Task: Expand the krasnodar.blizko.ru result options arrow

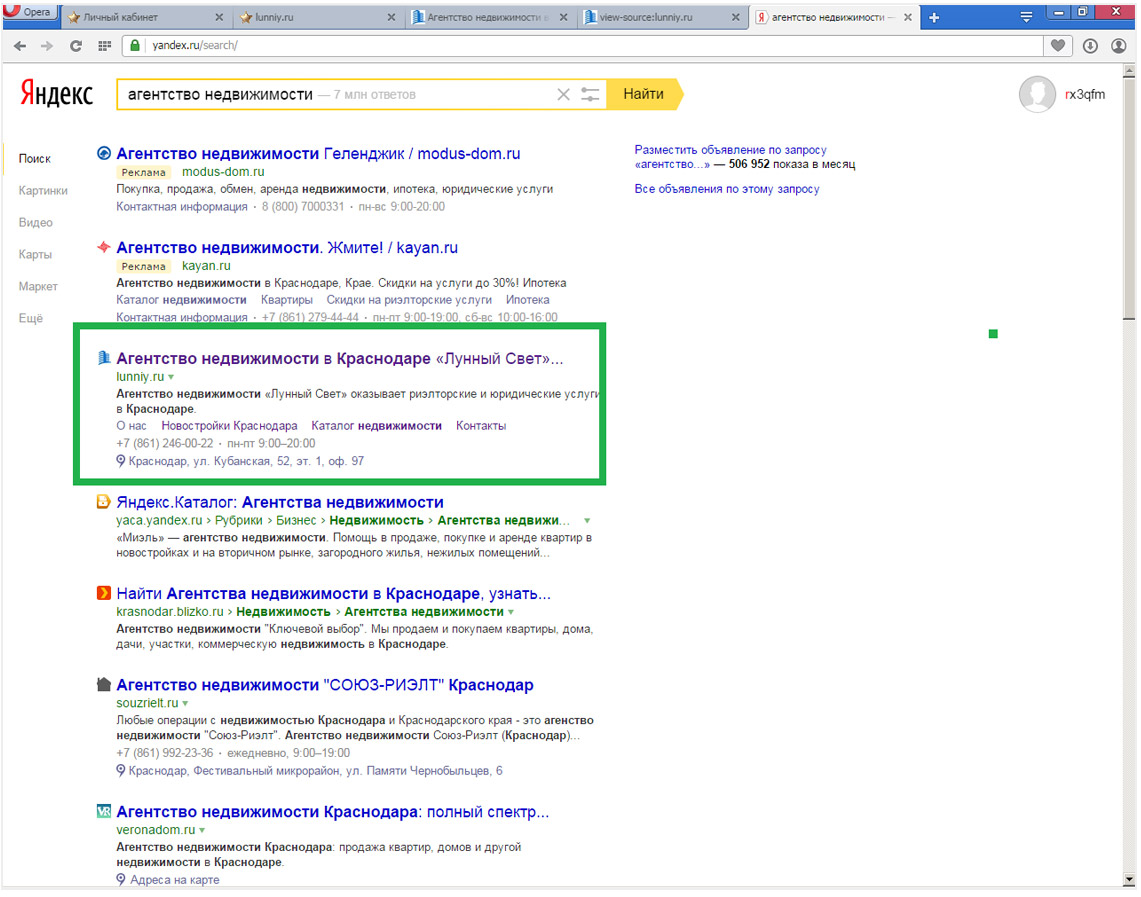Action: pyautogui.click(x=511, y=613)
